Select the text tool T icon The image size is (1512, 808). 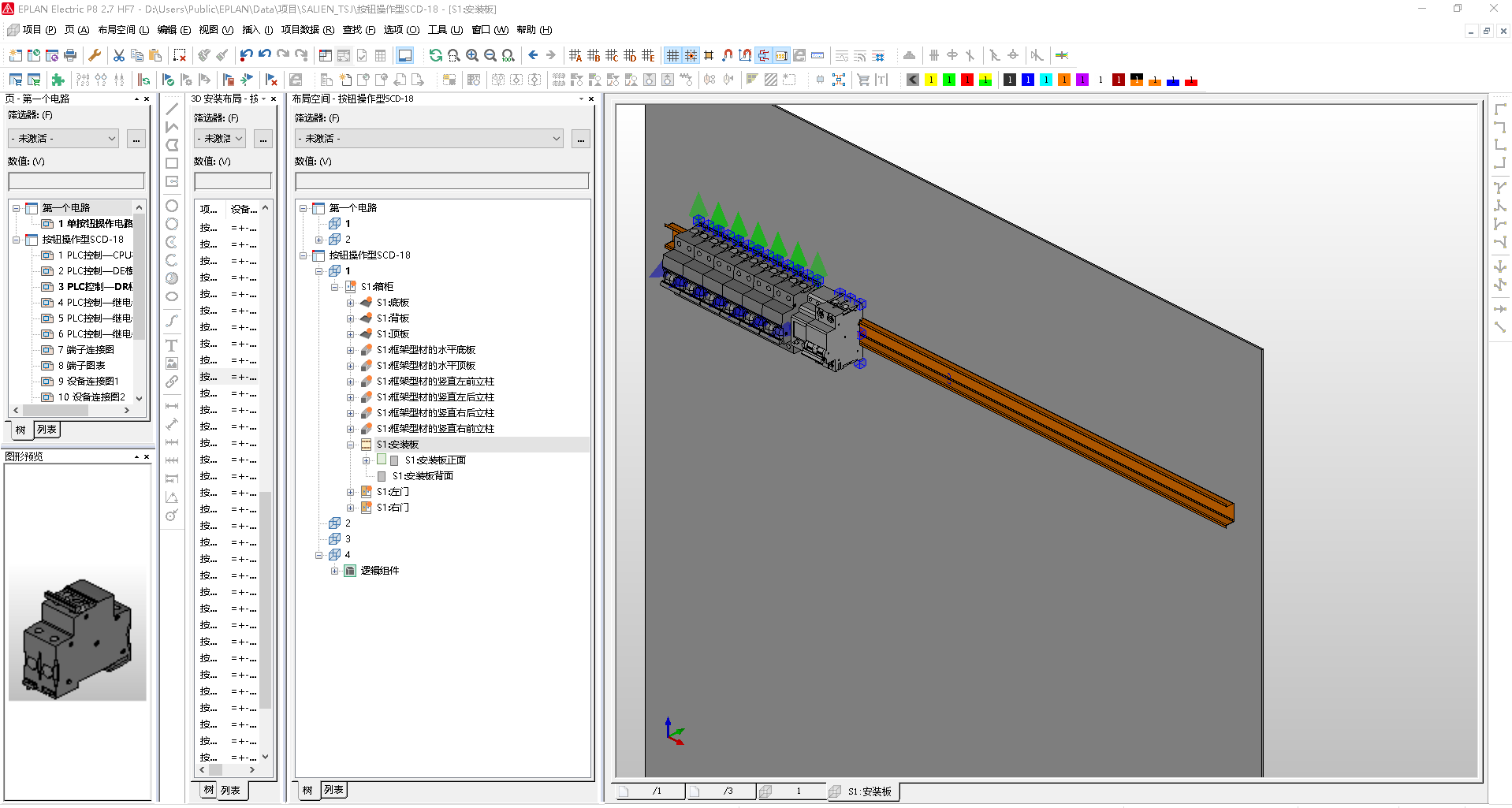point(171,345)
